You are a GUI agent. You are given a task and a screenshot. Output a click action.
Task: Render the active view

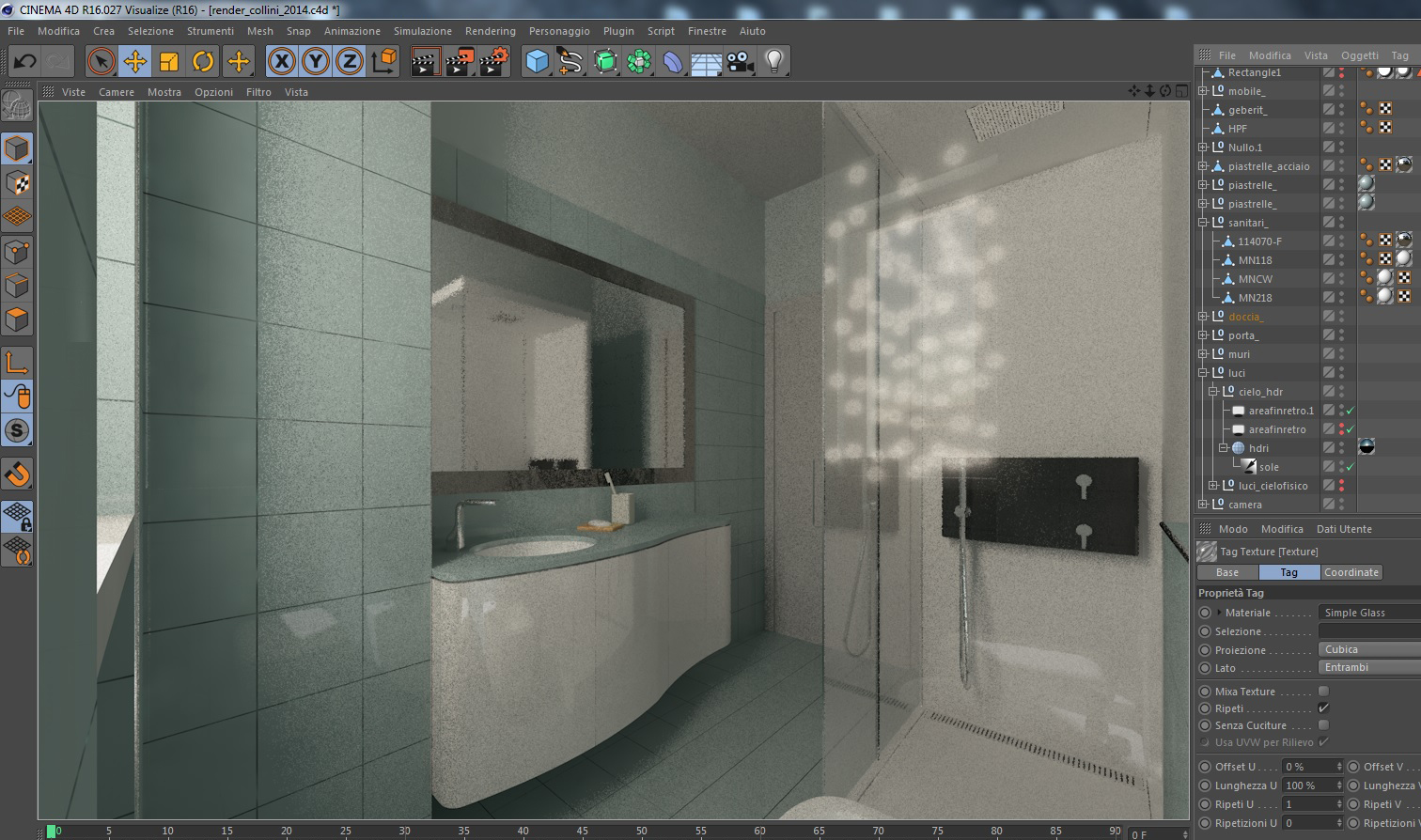pos(426,62)
